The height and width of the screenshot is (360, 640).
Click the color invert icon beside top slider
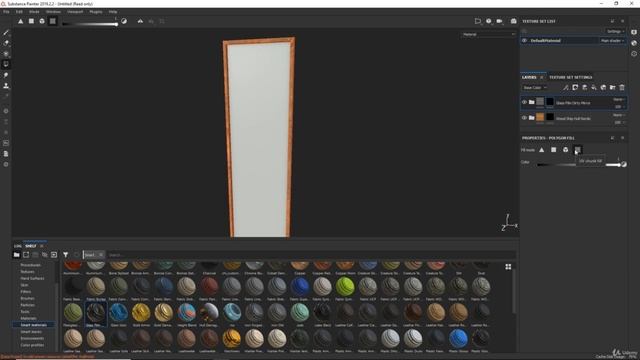124,21
